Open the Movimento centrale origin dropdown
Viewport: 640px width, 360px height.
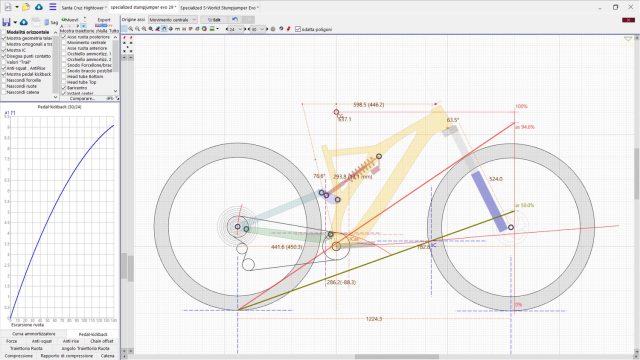[x=173, y=20]
